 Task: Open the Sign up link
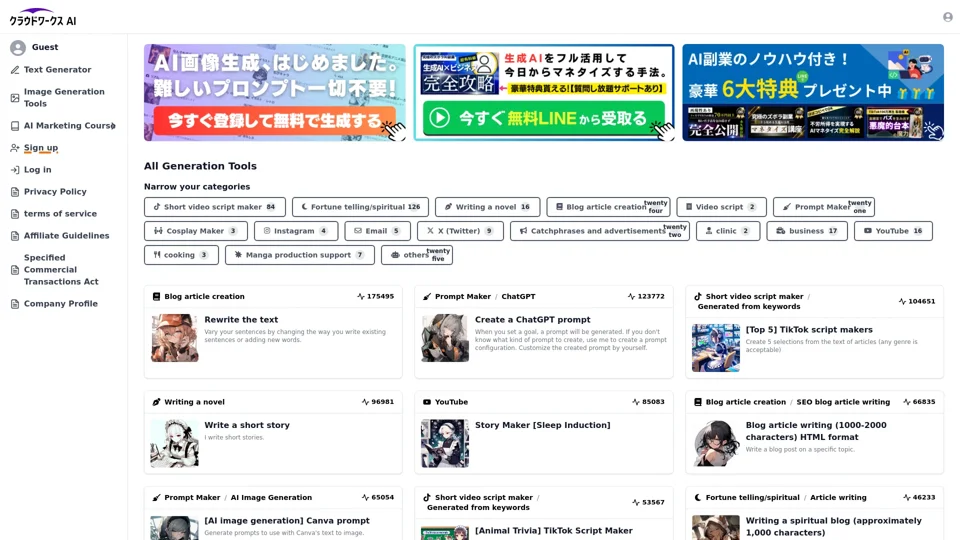coord(41,148)
